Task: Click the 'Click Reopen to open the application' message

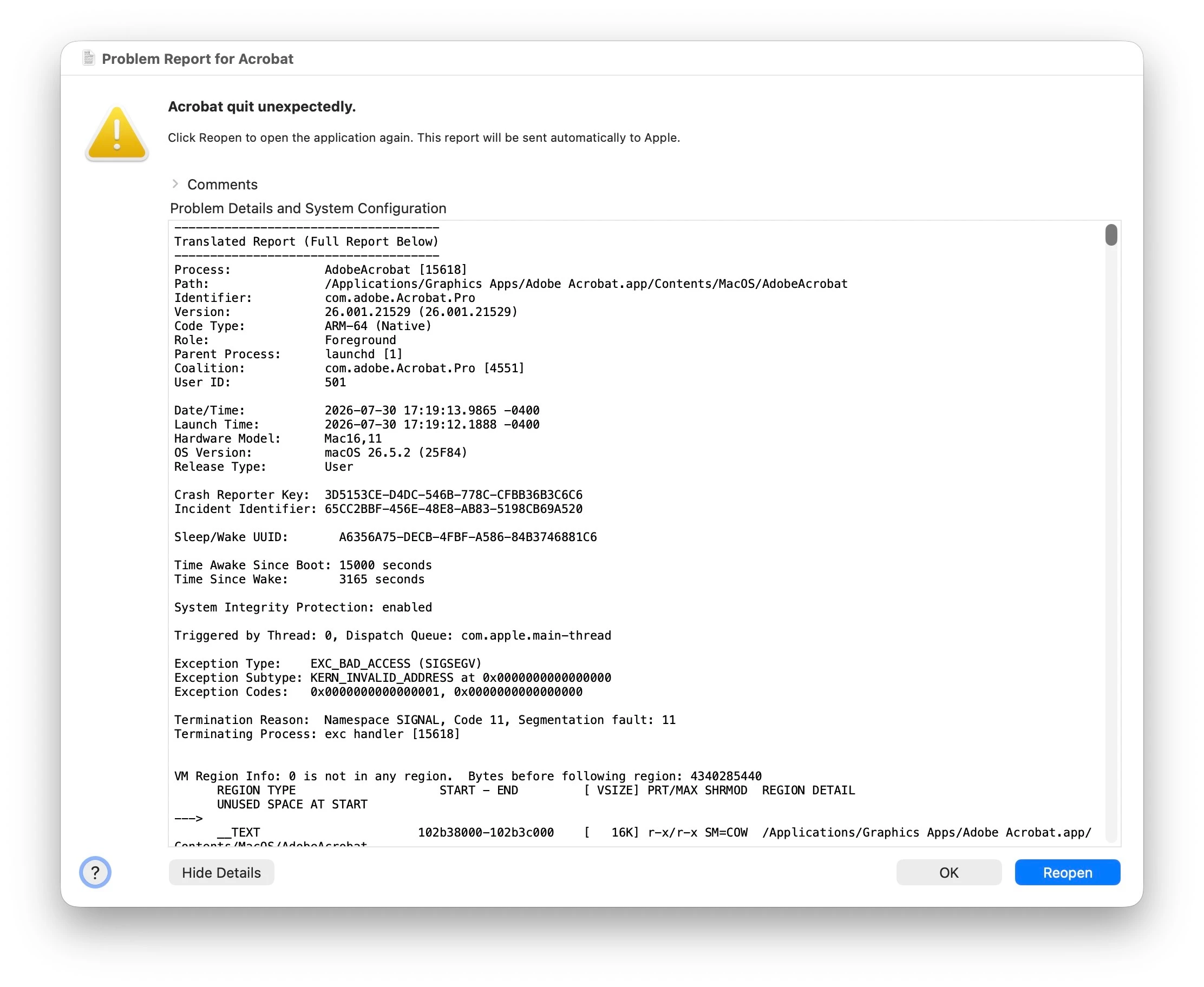Action: (424, 137)
